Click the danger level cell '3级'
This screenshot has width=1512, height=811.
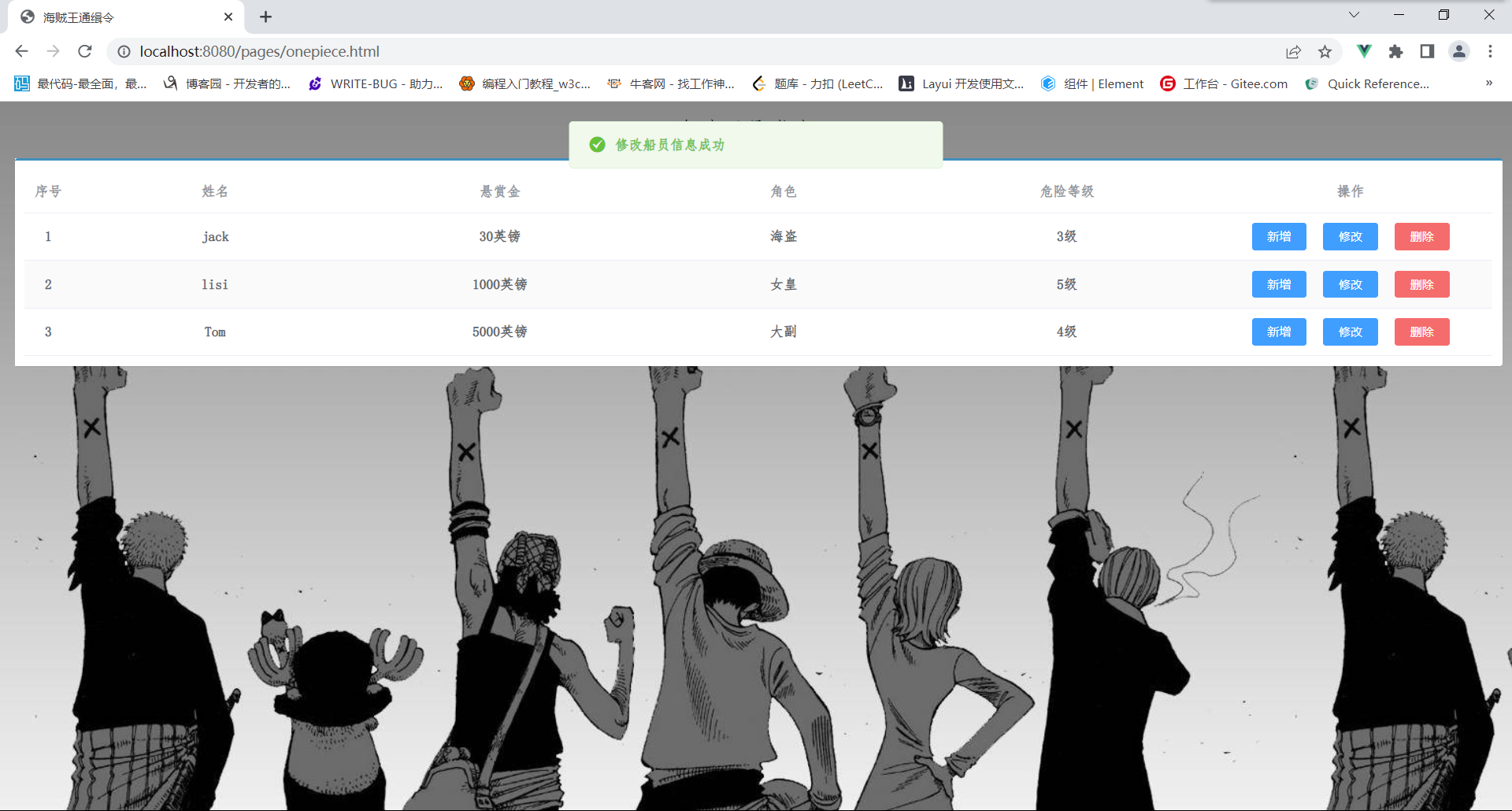click(1067, 236)
